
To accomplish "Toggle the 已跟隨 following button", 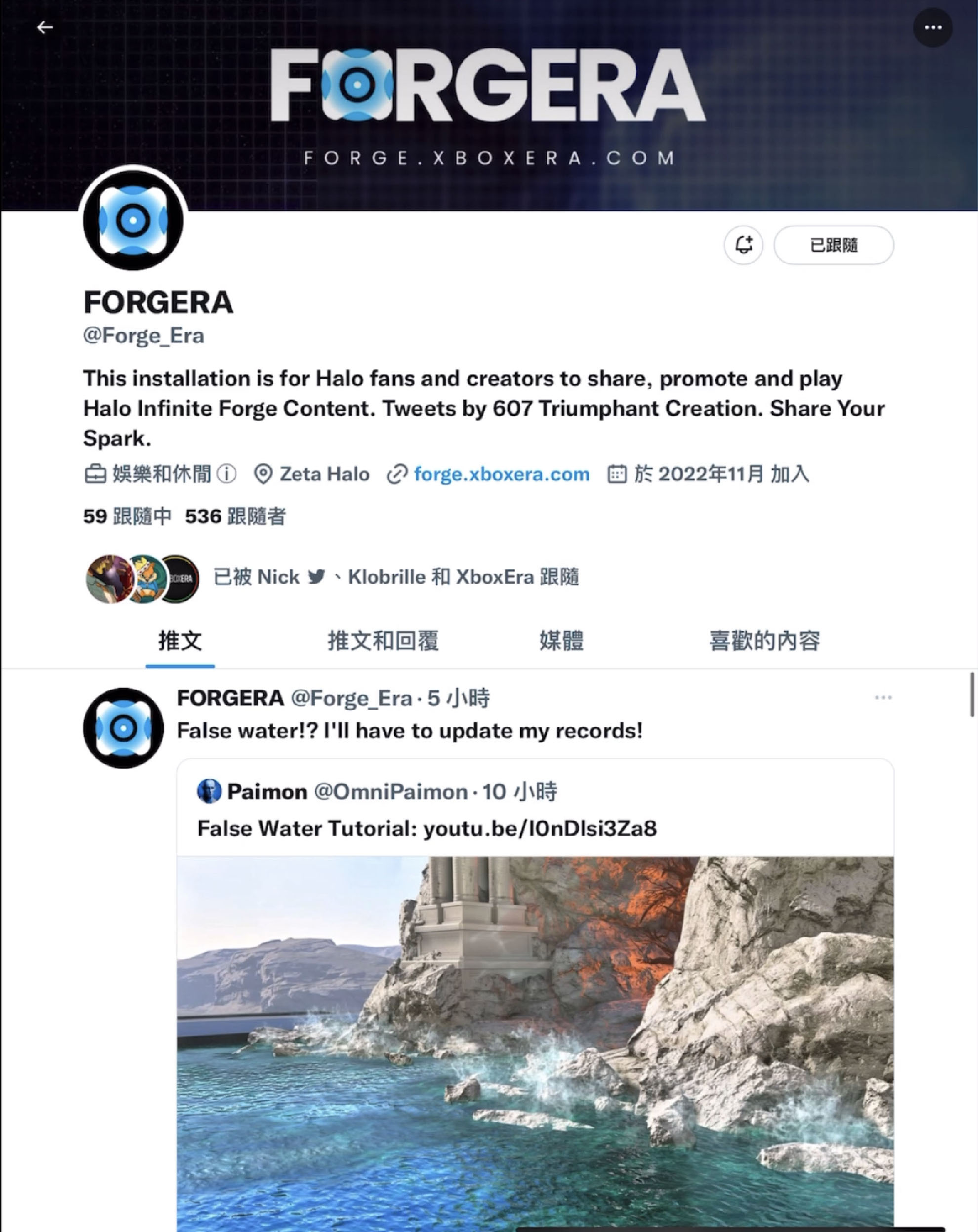I will 833,245.
